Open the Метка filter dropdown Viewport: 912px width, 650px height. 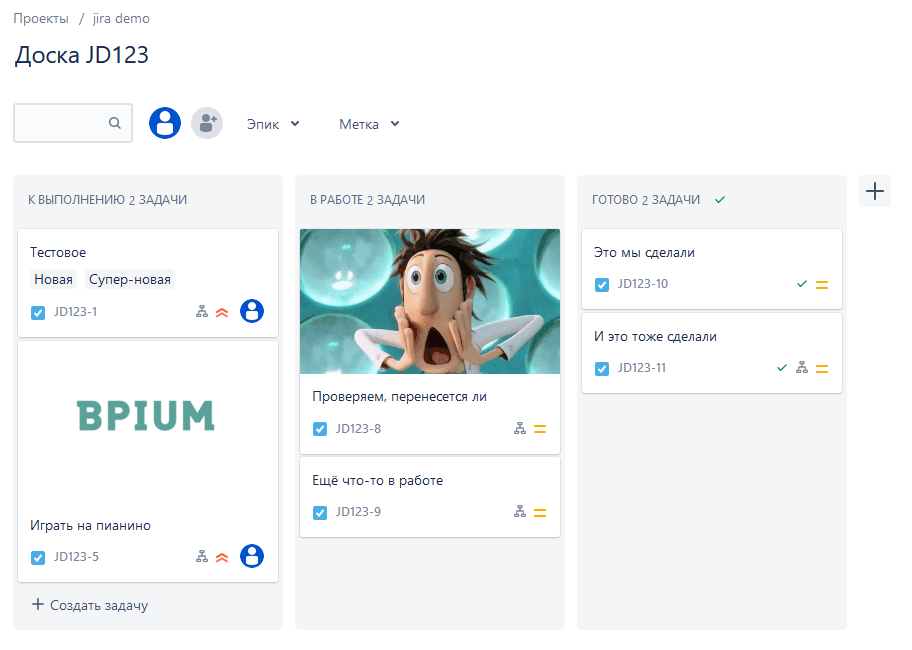[x=369, y=124]
